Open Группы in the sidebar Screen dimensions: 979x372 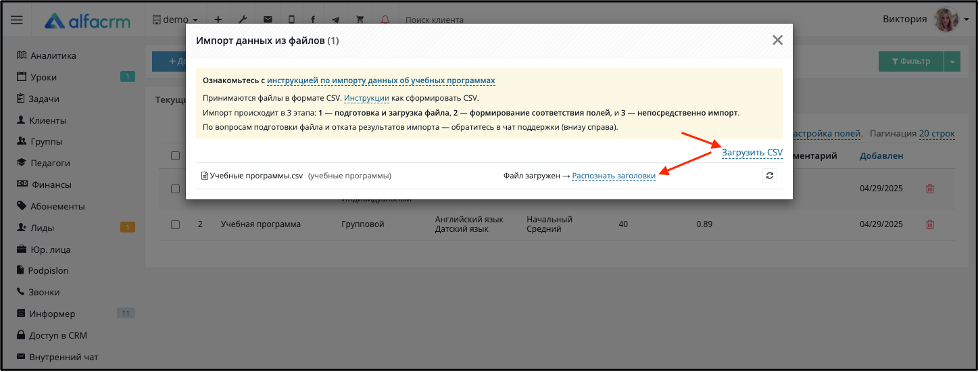39,142
